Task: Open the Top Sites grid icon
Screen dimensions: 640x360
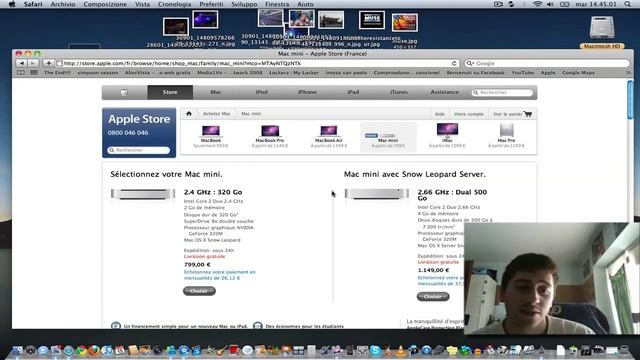Action: click(x=34, y=73)
